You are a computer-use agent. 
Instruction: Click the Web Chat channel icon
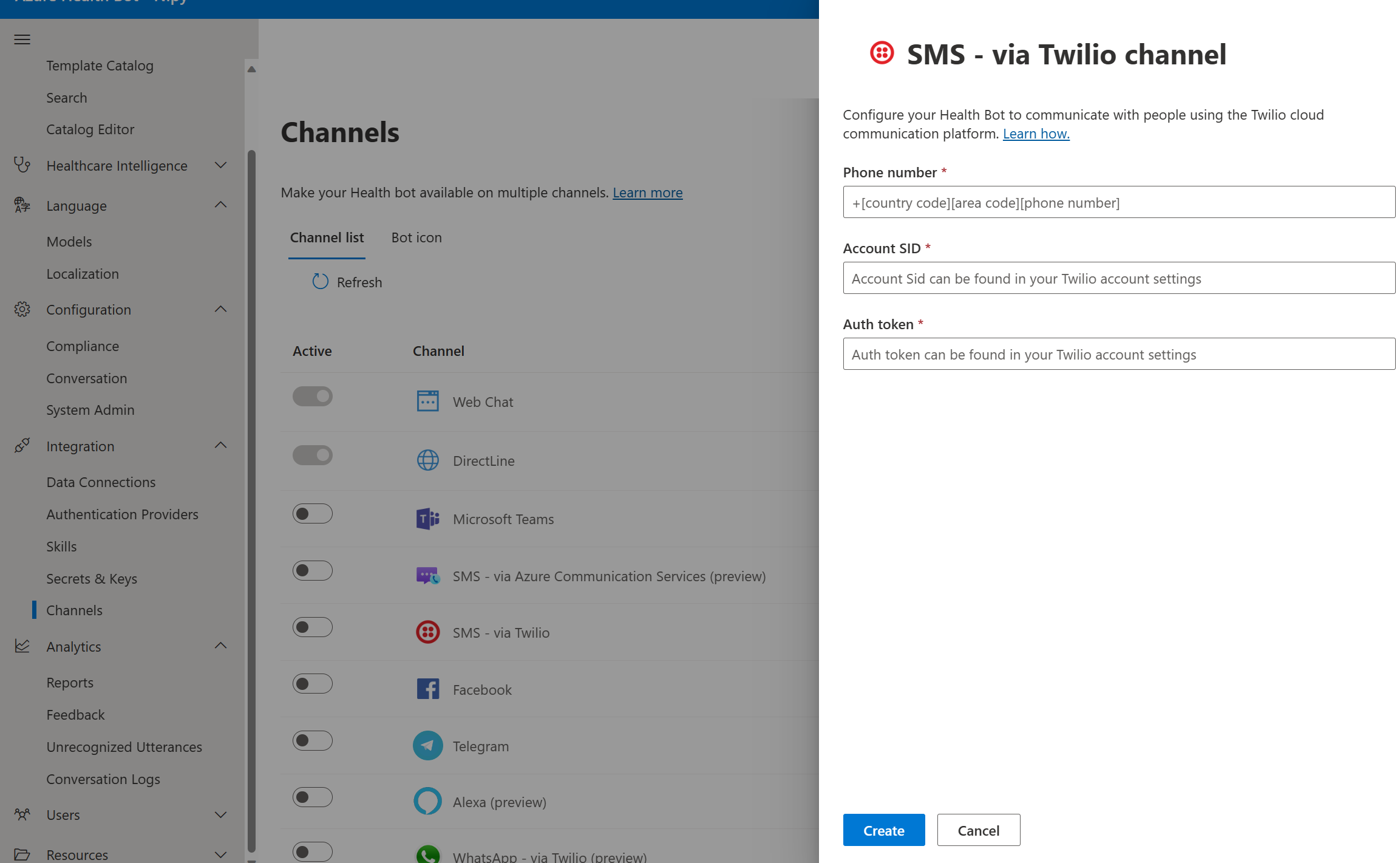click(428, 400)
